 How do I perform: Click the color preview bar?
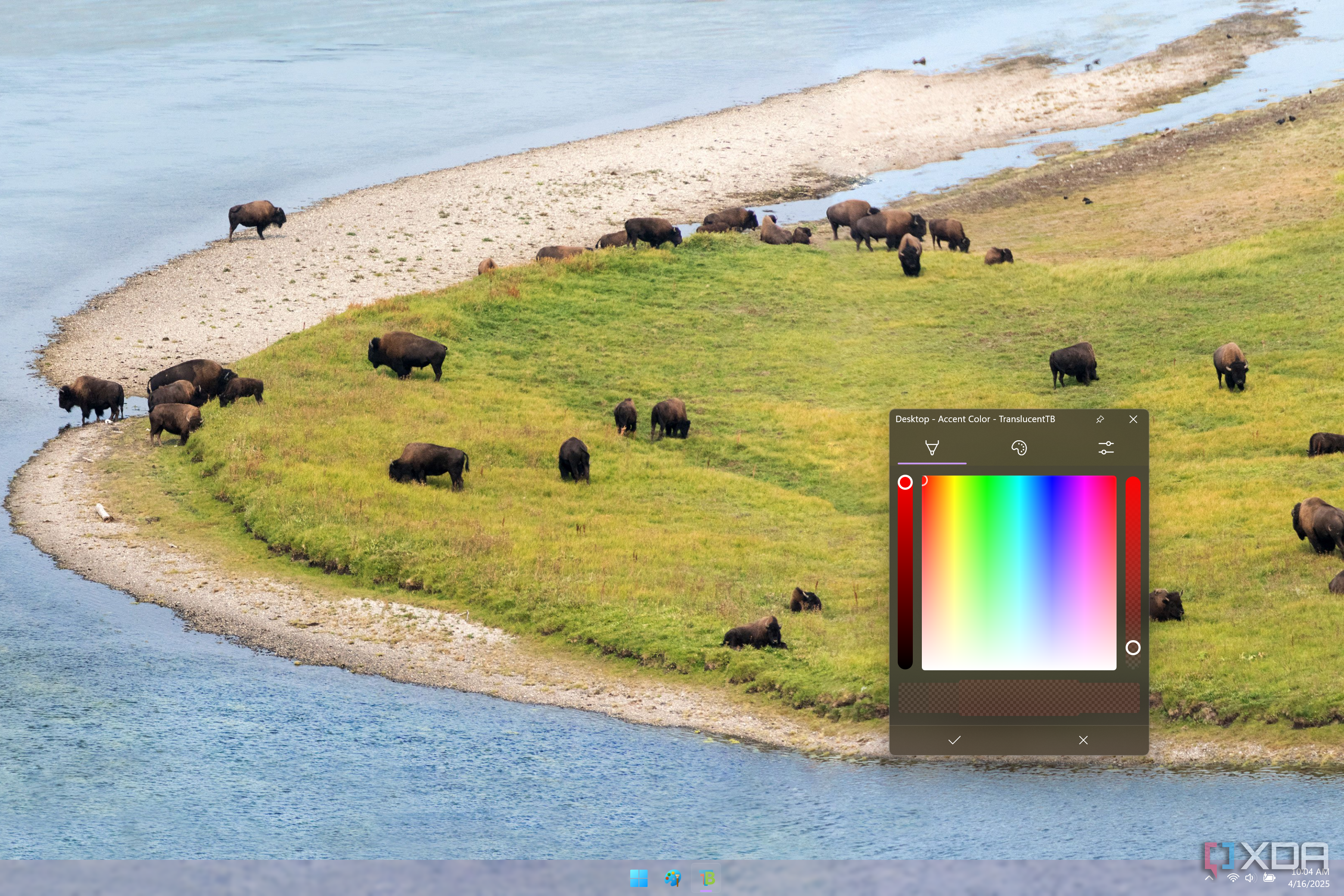tap(1018, 698)
